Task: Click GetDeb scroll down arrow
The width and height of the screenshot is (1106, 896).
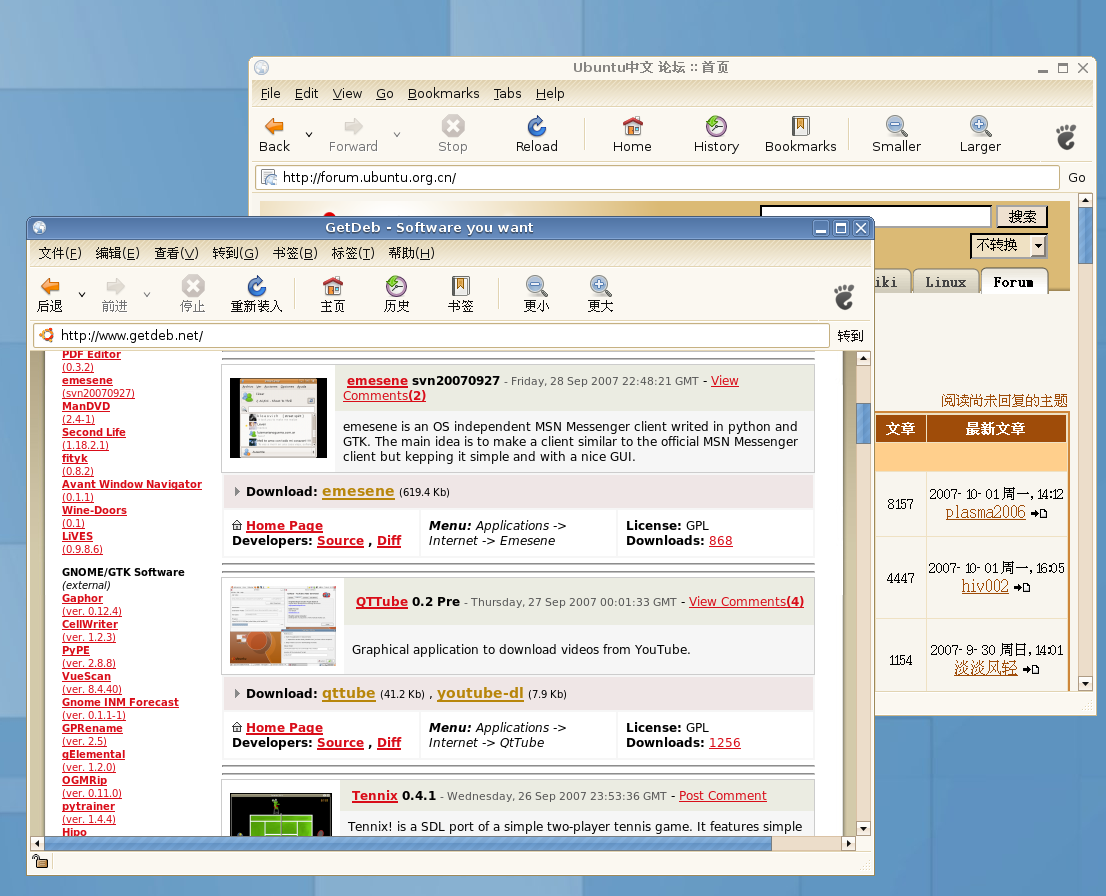Action: click(x=863, y=828)
